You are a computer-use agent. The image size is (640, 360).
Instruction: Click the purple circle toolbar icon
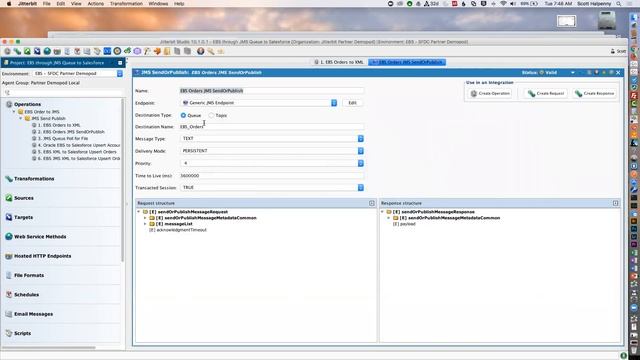[x=137, y=51]
